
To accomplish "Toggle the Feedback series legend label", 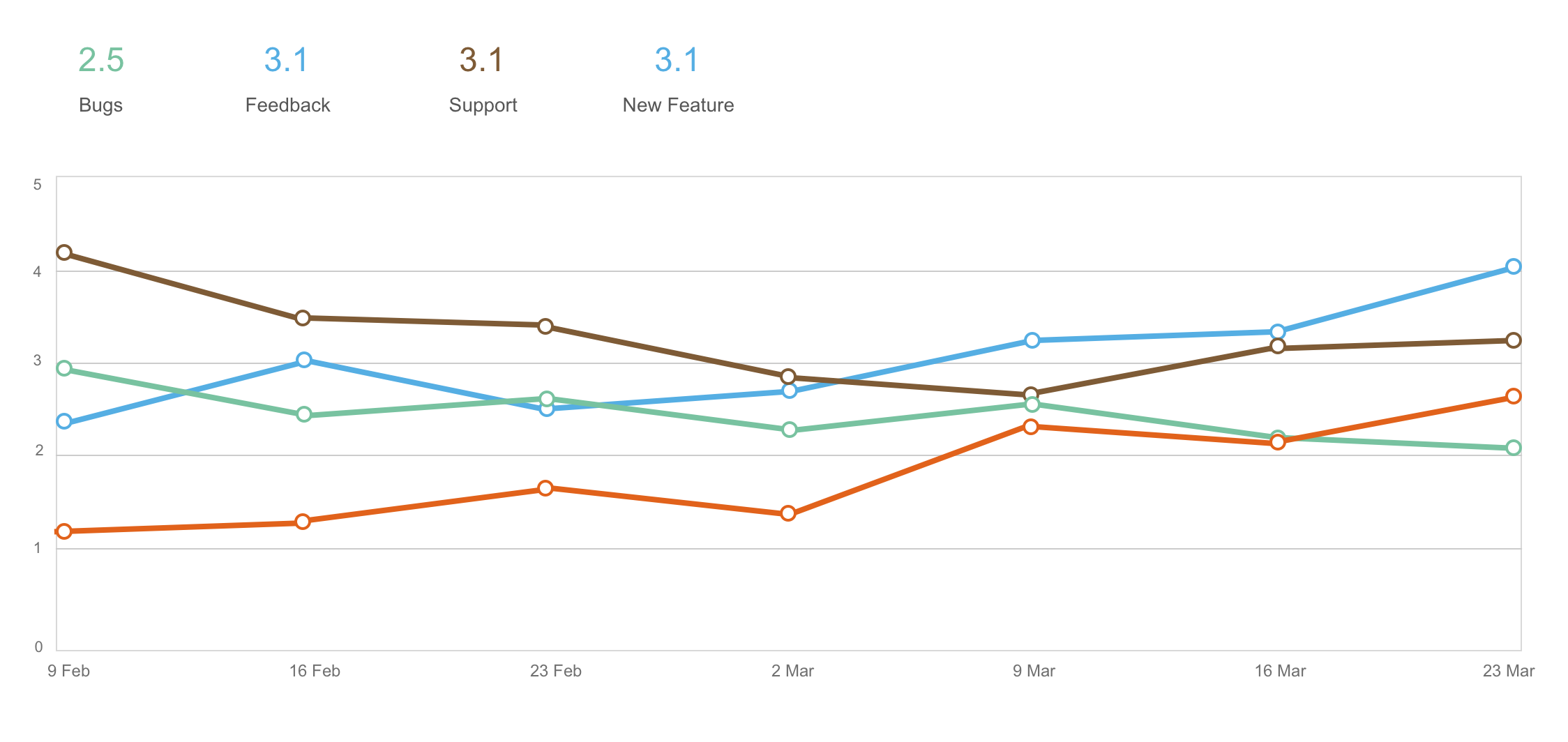I will [x=287, y=105].
